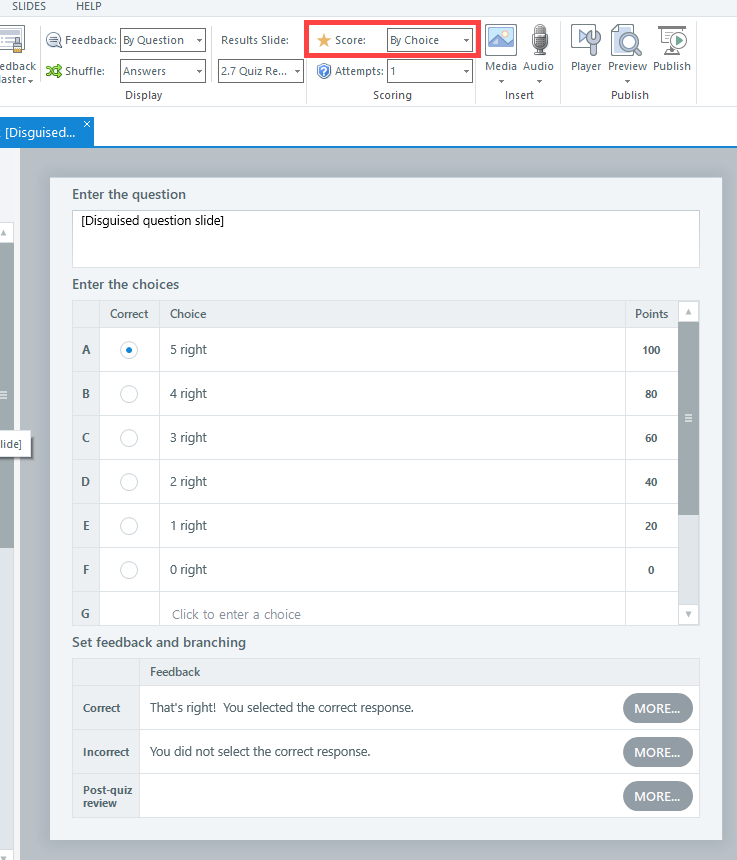This screenshot has width=737, height=860.
Task: Open the Feedback 'By Question' dropdown
Action: coord(163,40)
